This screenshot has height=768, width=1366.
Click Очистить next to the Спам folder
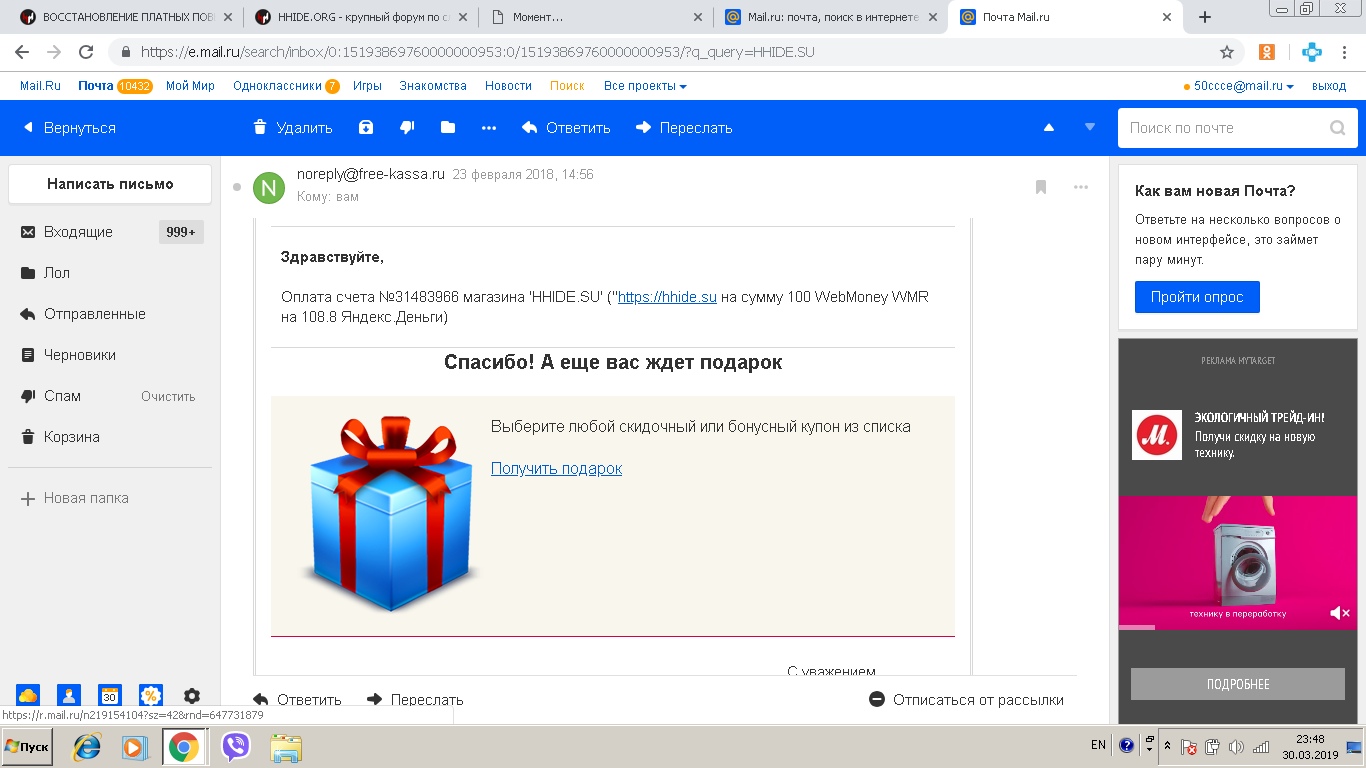coord(168,396)
